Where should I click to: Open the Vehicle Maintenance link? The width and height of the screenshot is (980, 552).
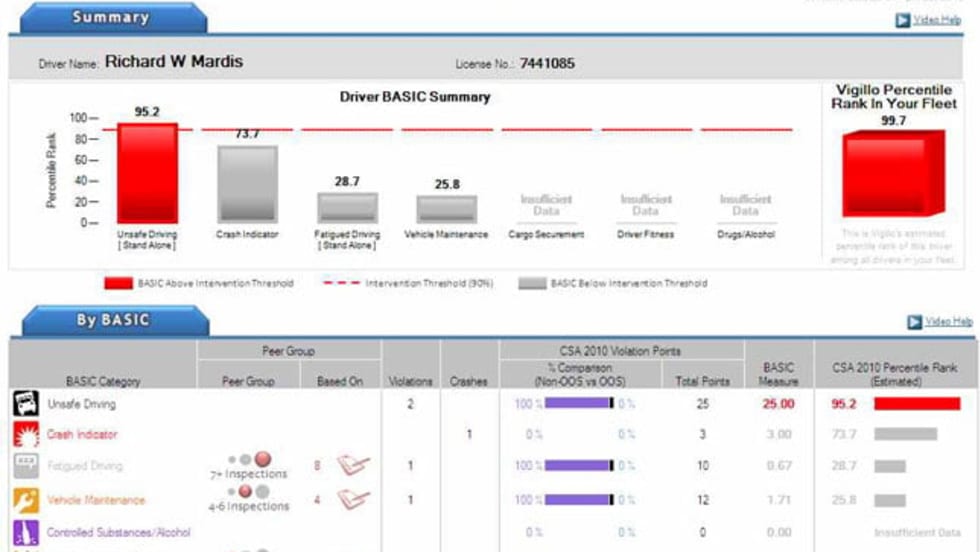(95, 500)
